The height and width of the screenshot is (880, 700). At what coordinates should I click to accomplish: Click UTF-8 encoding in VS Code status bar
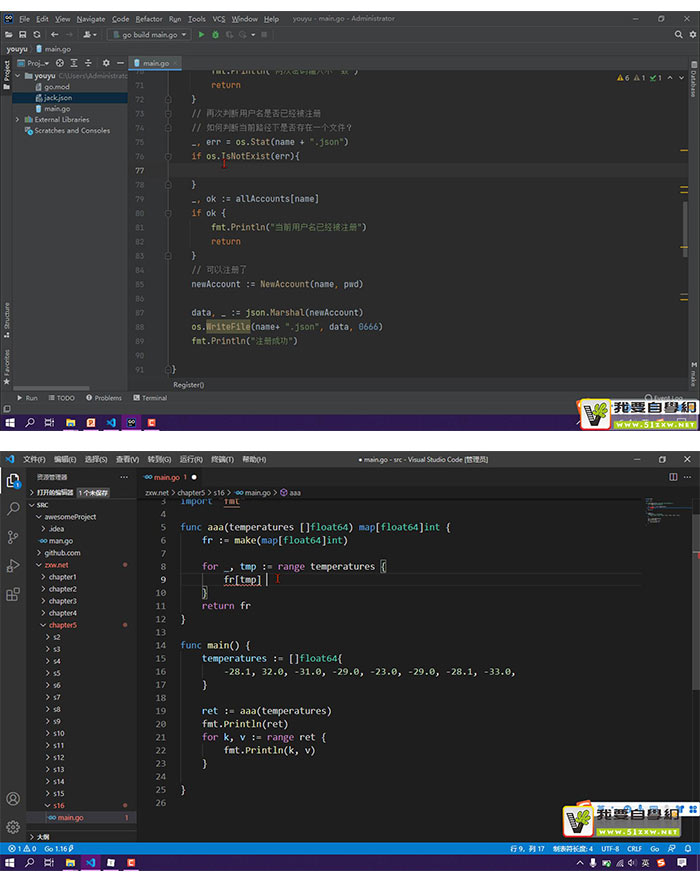tap(610, 849)
